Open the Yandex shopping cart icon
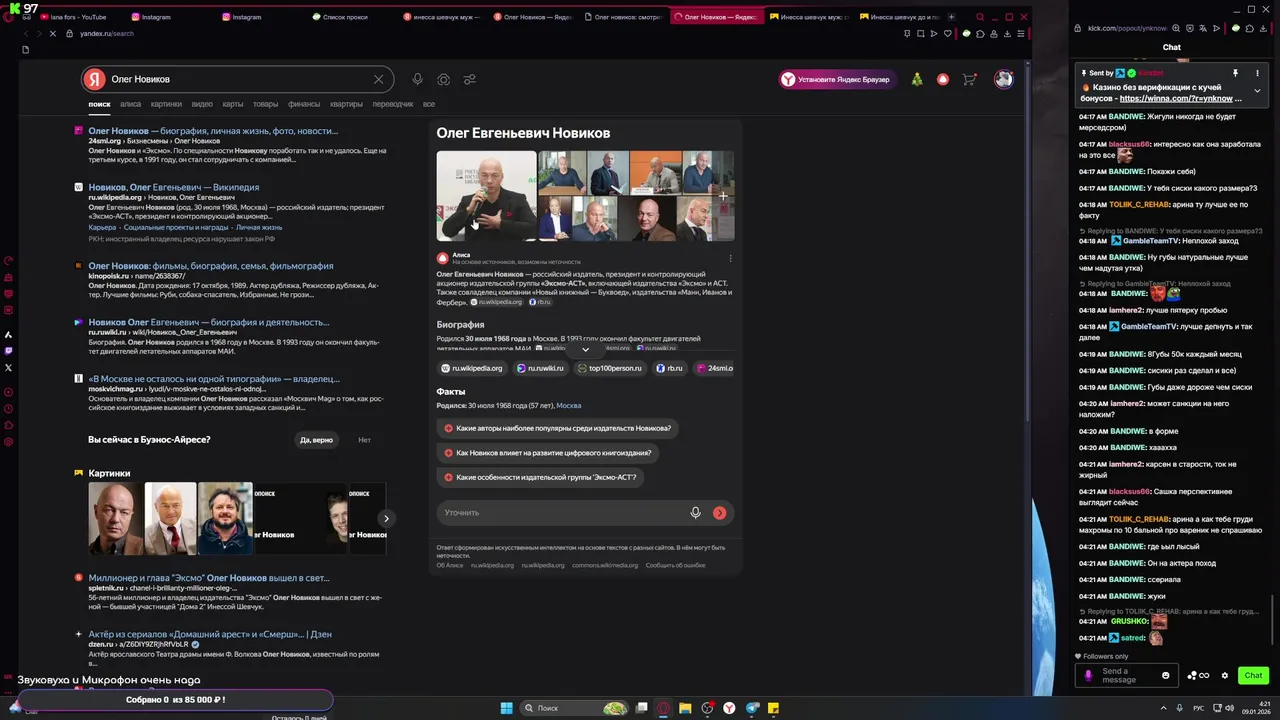This screenshot has width=1280, height=720. click(969, 79)
